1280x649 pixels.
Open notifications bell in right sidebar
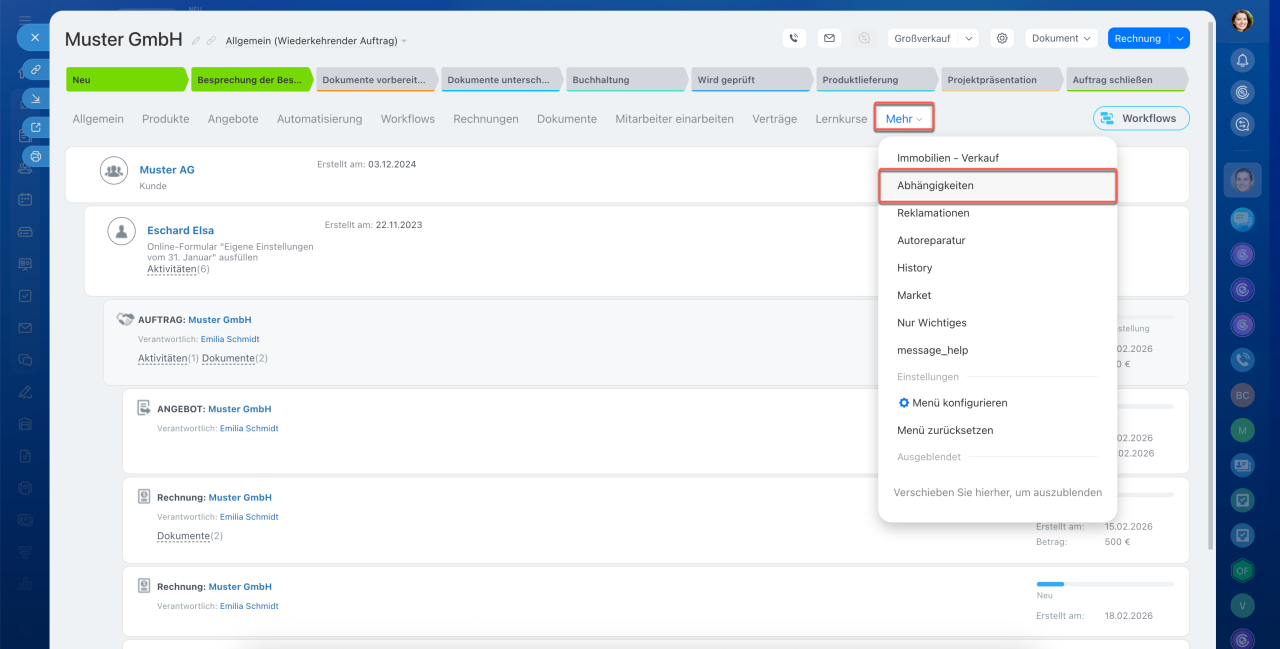tap(1242, 60)
